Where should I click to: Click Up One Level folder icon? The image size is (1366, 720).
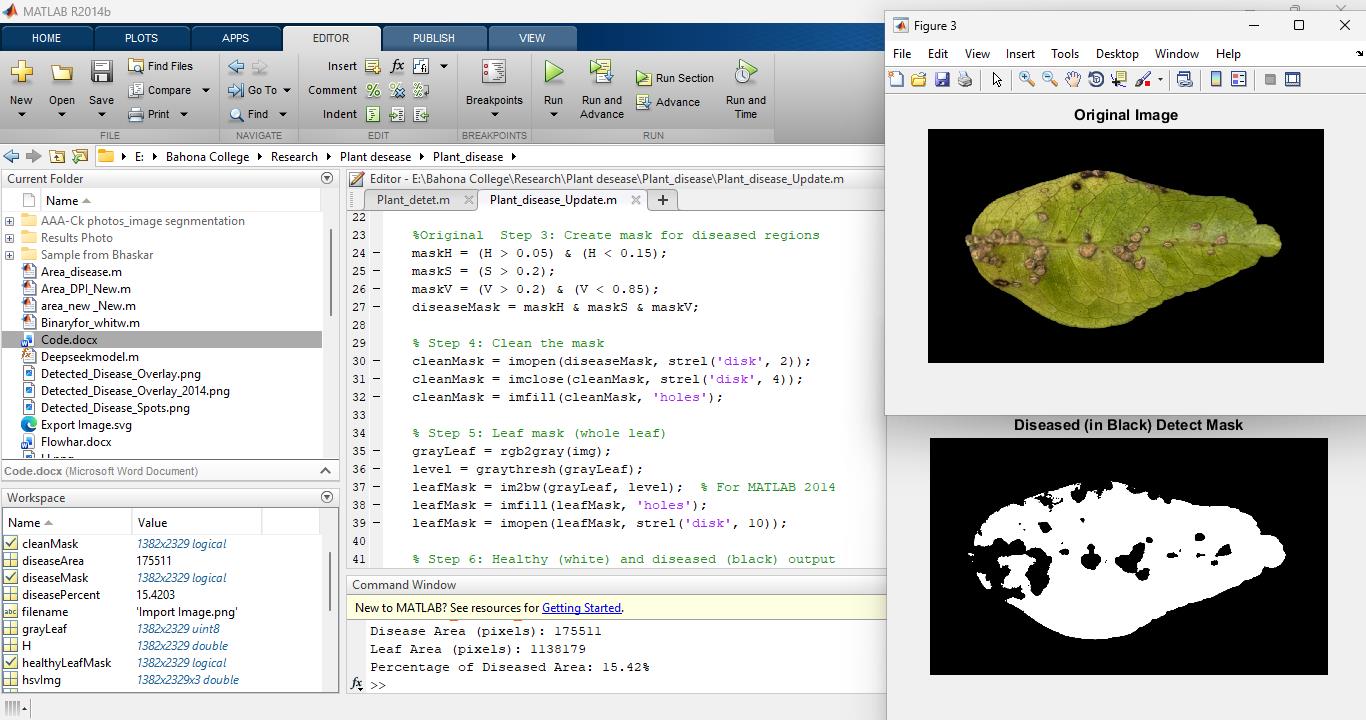click(57, 156)
